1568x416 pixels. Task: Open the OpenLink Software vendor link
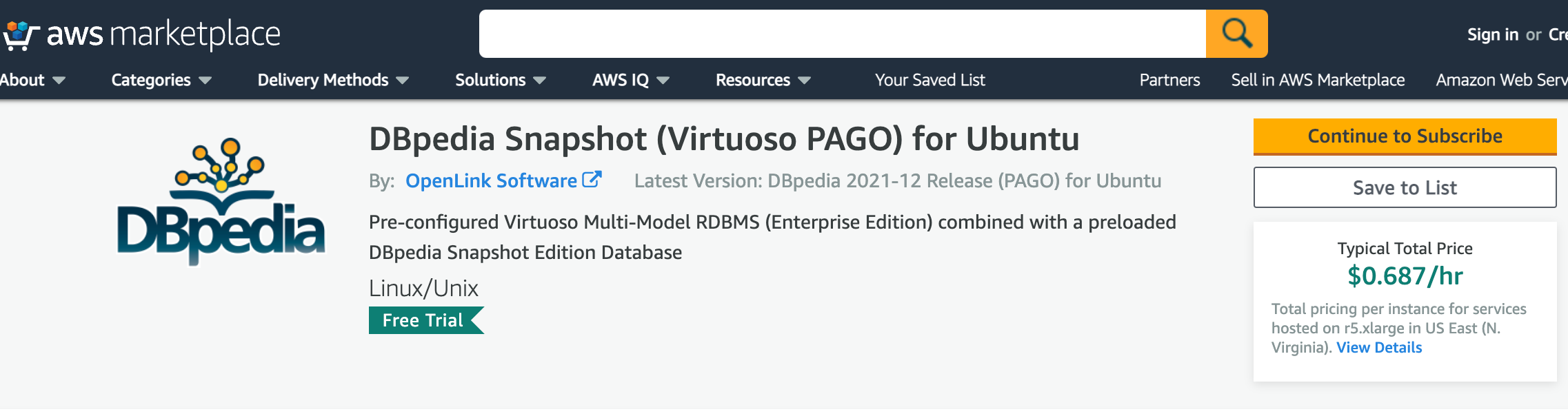(x=491, y=180)
